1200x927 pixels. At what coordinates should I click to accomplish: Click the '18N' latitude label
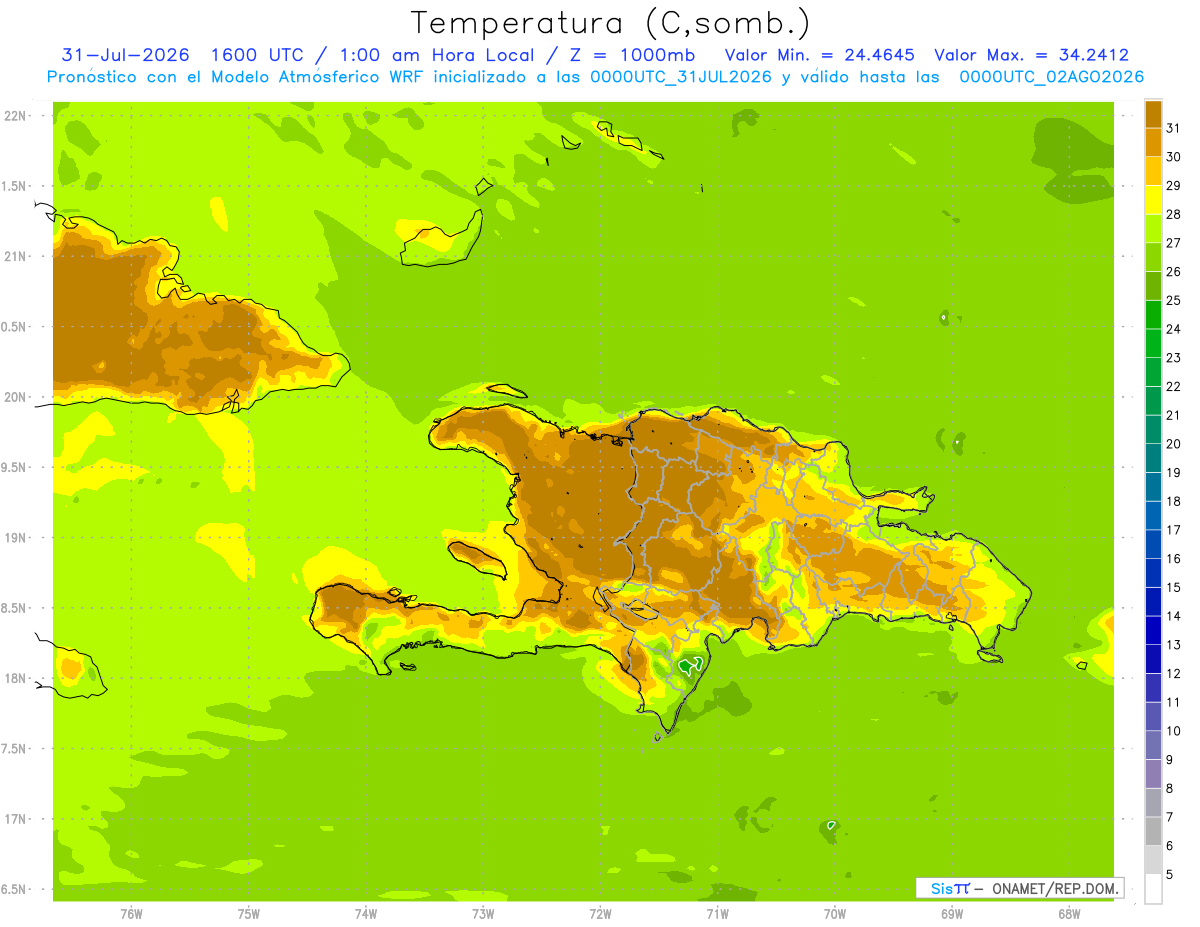pyautogui.click(x=16, y=678)
